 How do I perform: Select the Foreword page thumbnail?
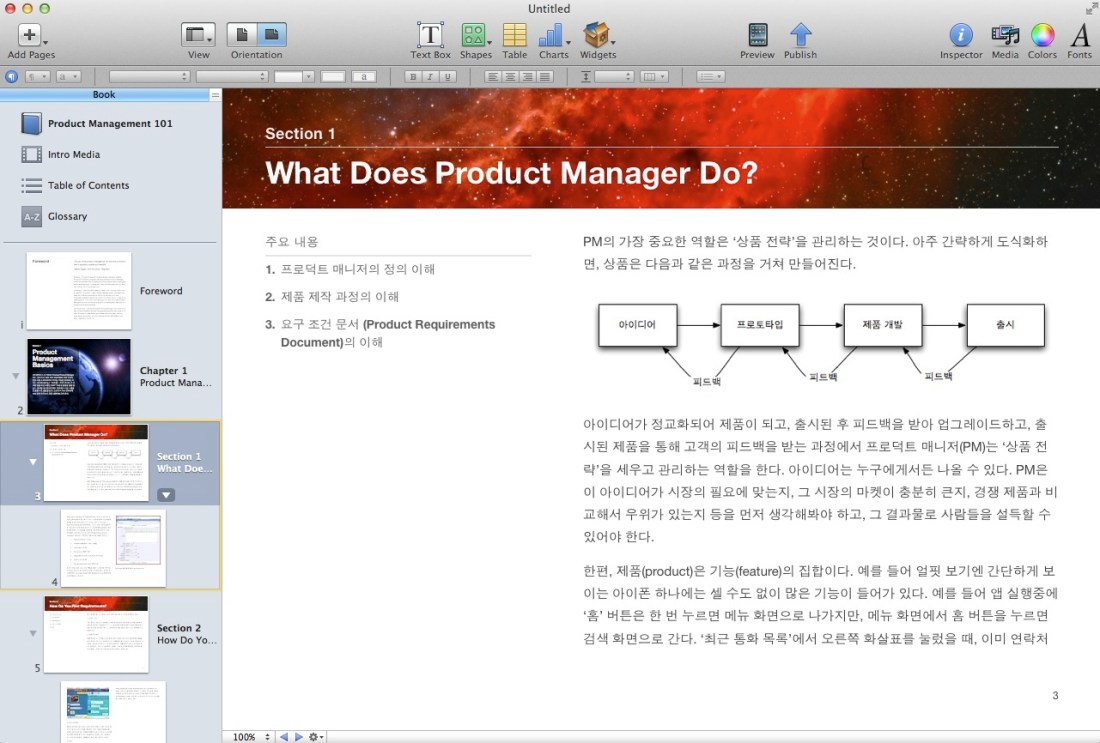(79, 291)
